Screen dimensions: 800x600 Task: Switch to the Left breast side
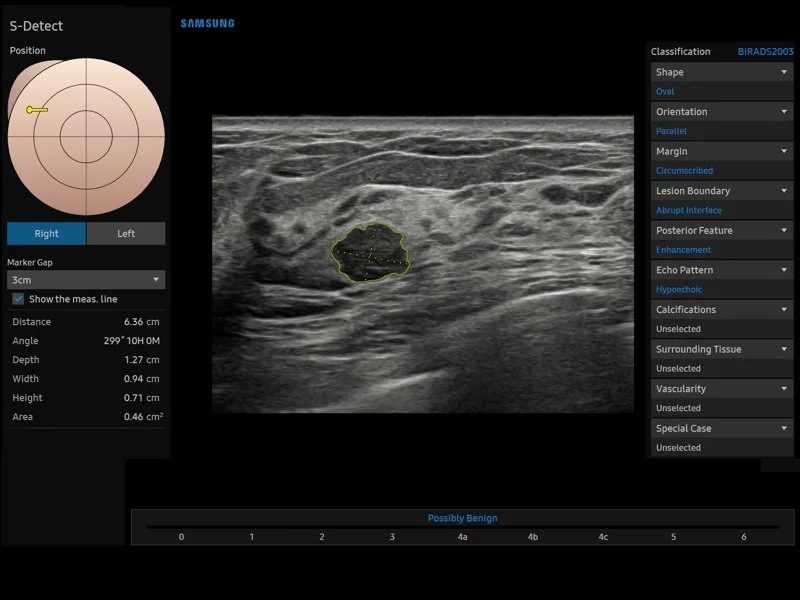click(x=126, y=234)
